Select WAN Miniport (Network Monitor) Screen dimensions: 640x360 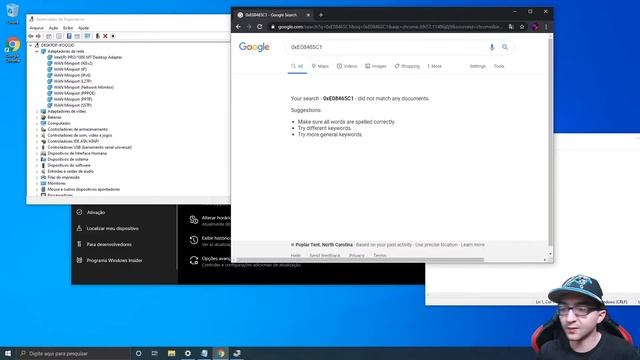[x=84, y=87]
